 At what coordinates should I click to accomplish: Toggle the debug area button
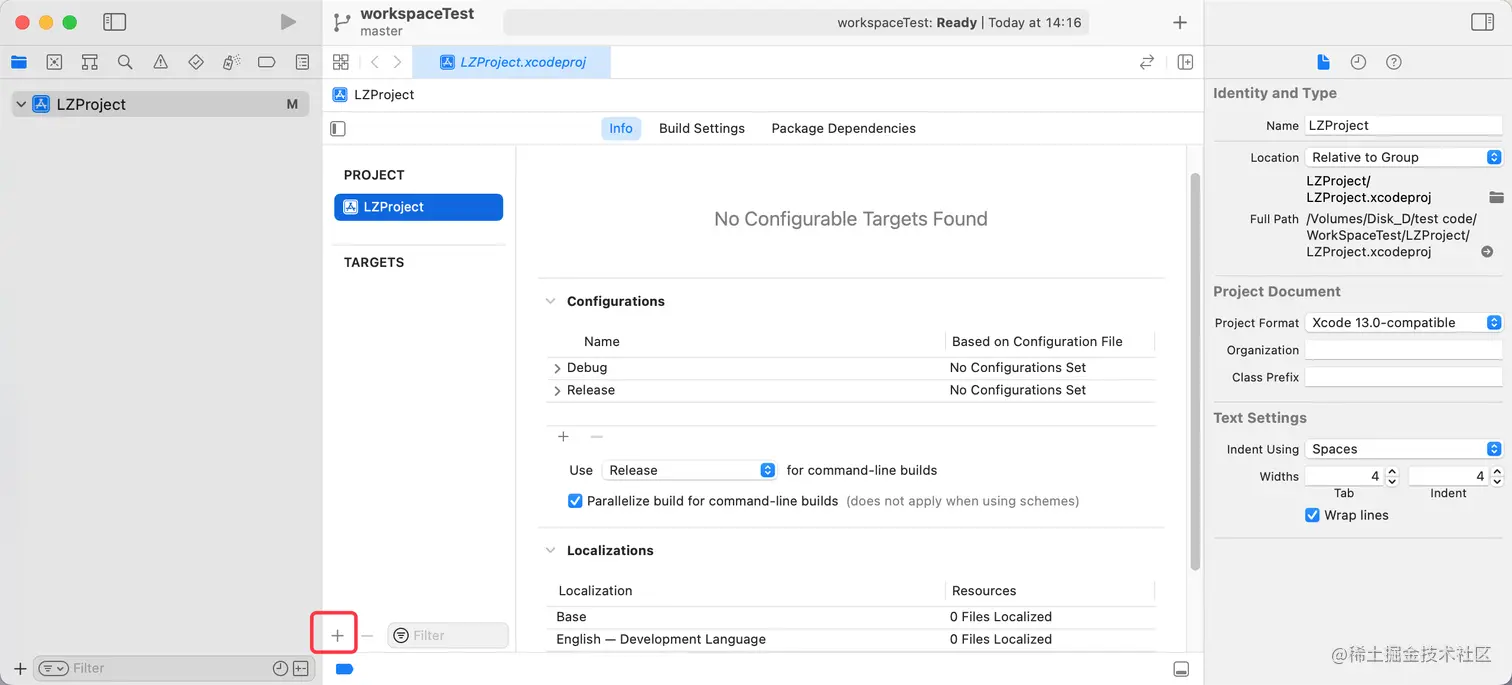pyautogui.click(x=1181, y=668)
